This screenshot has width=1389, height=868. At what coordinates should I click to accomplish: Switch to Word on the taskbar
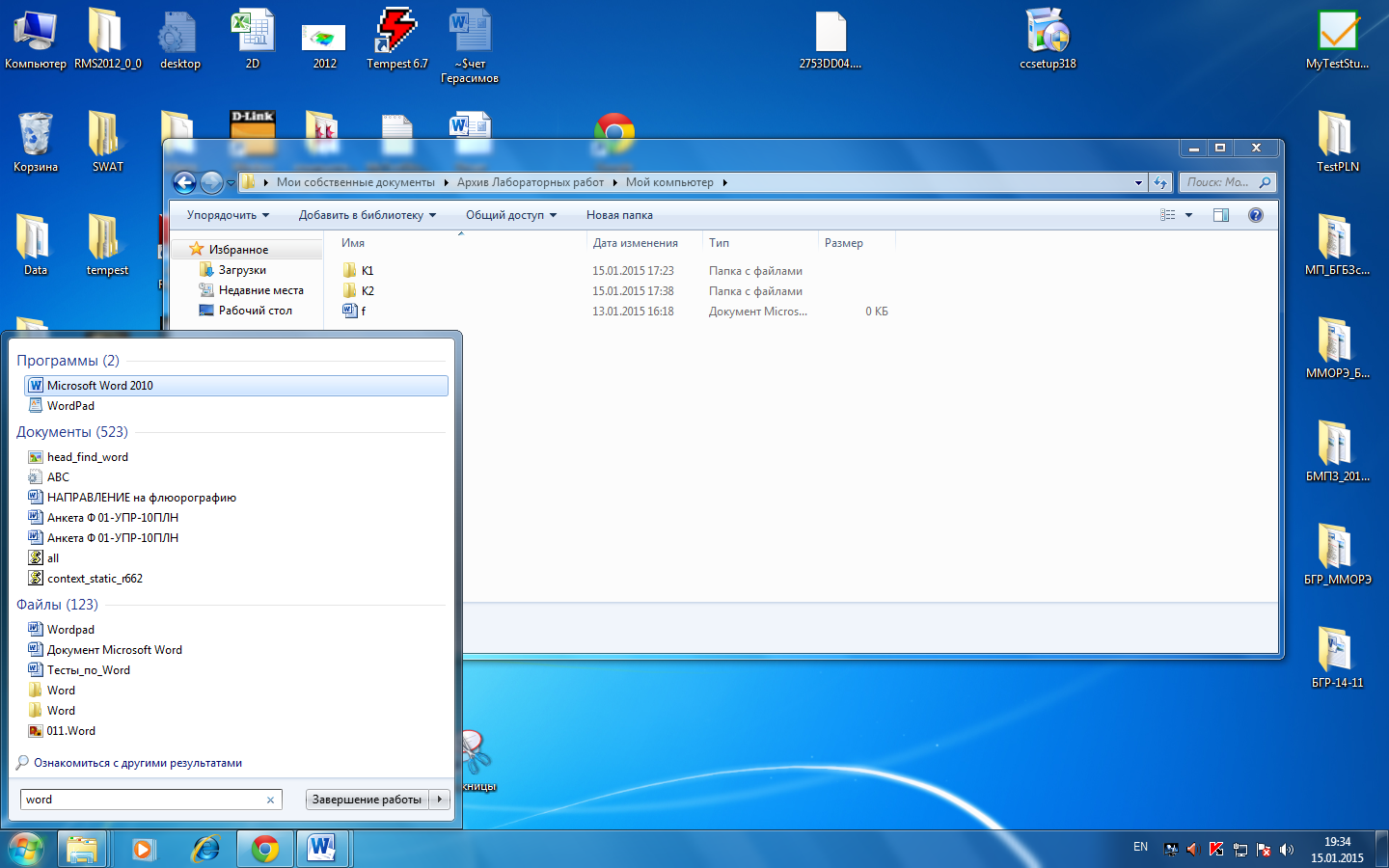pos(322,849)
